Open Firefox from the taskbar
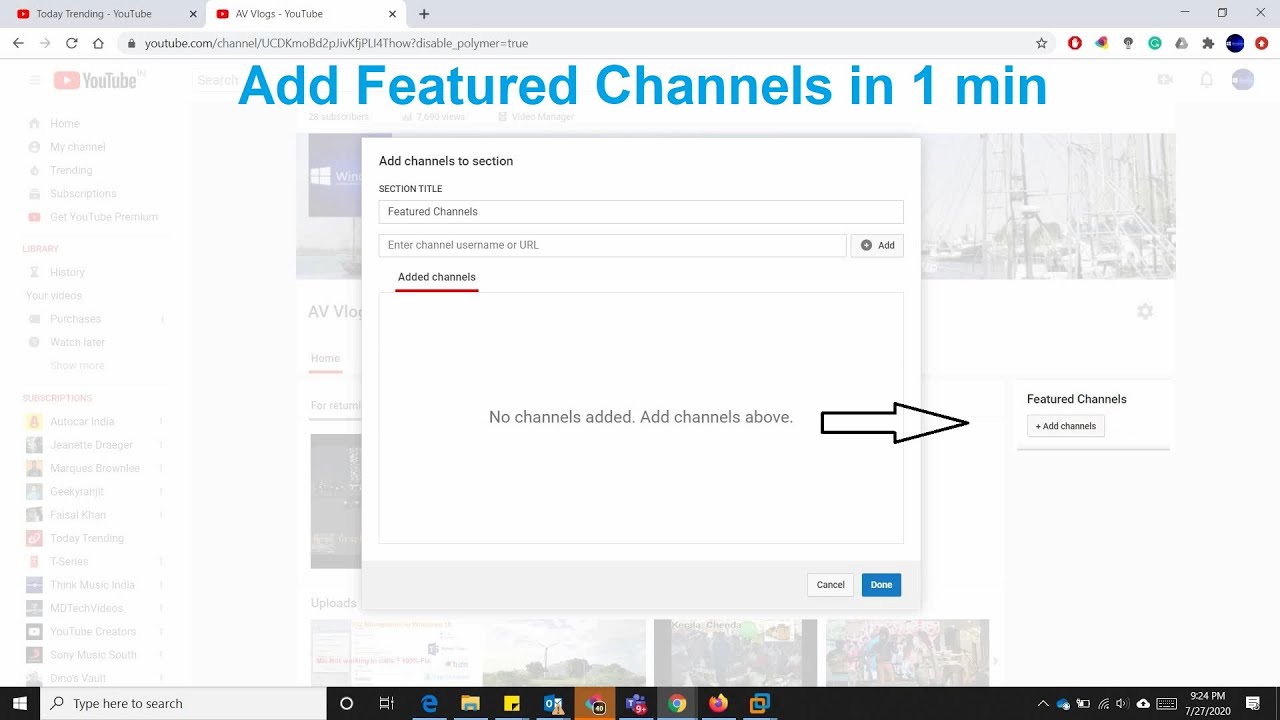This screenshot has width=1280, height=720. [718, 703]
